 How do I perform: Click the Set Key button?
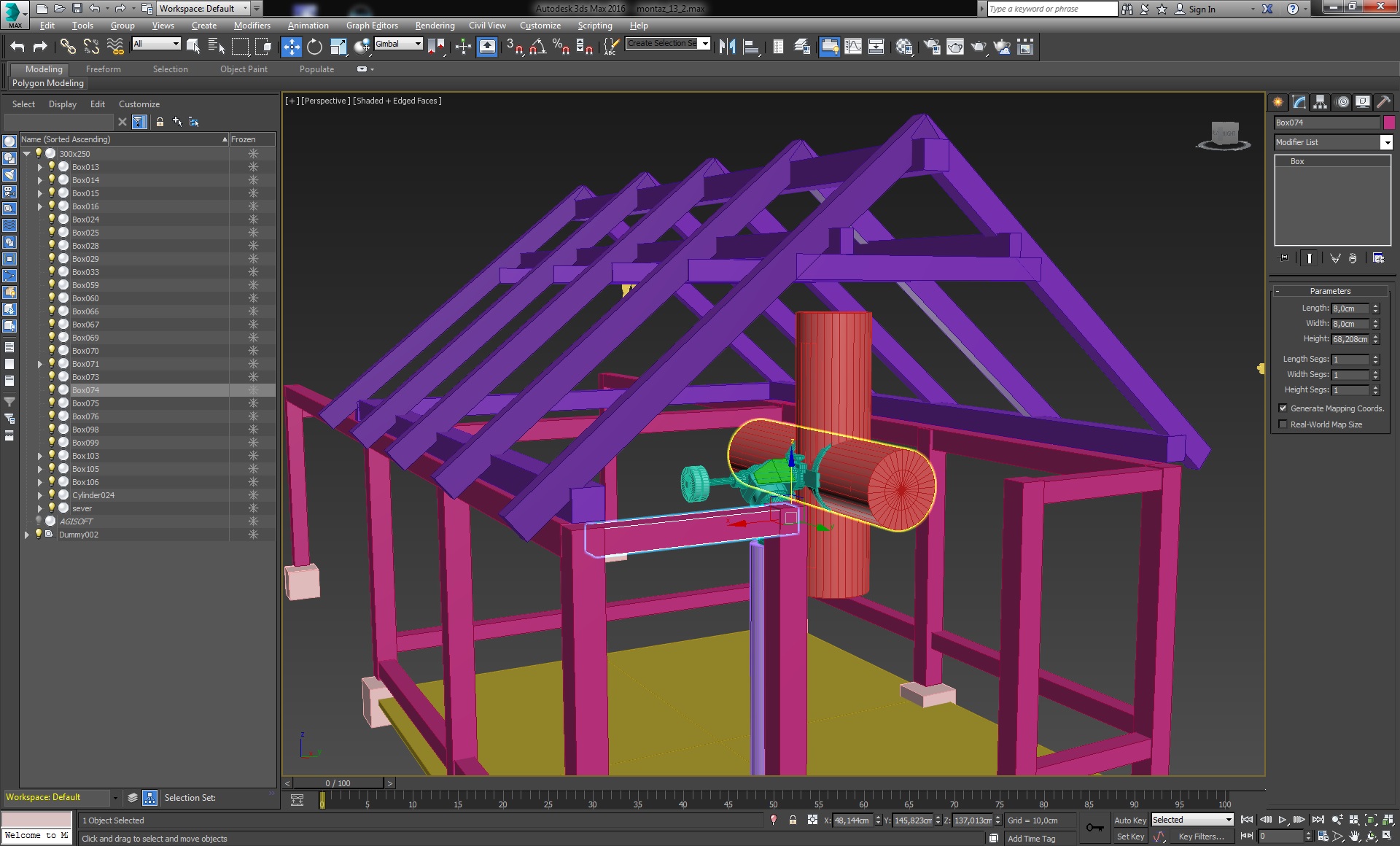click(x=1130, y=837)
